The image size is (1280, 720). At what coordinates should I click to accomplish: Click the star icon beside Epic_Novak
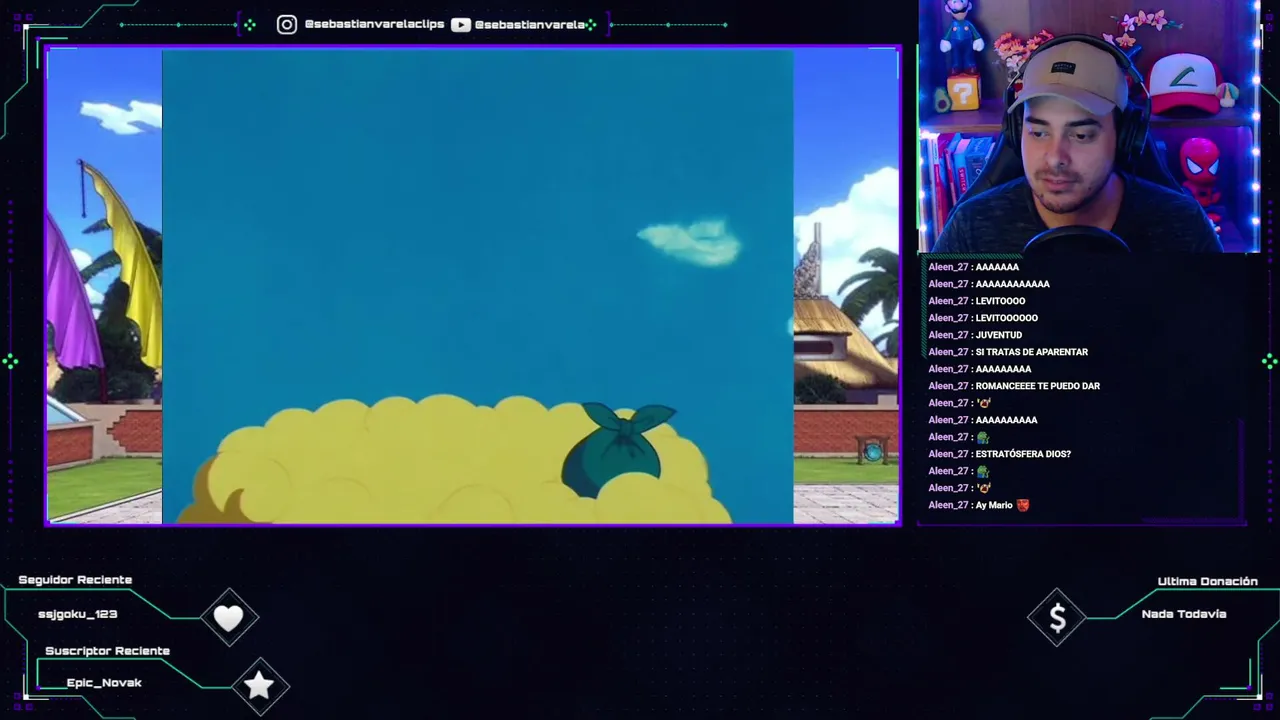[x=259, y=685]
